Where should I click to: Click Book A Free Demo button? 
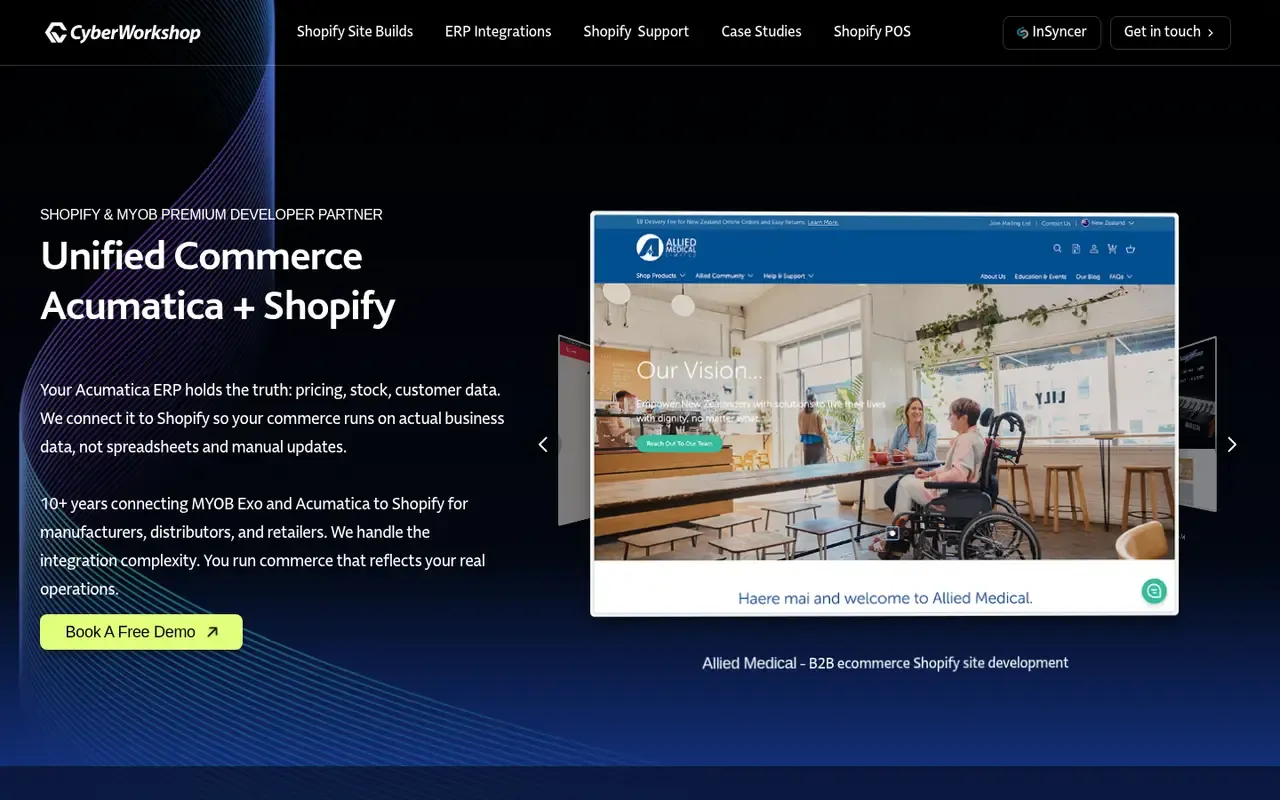point(141,632)
